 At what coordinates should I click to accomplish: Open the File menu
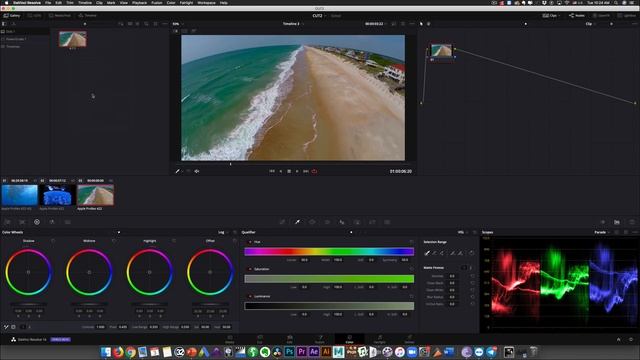click(48, 2)
